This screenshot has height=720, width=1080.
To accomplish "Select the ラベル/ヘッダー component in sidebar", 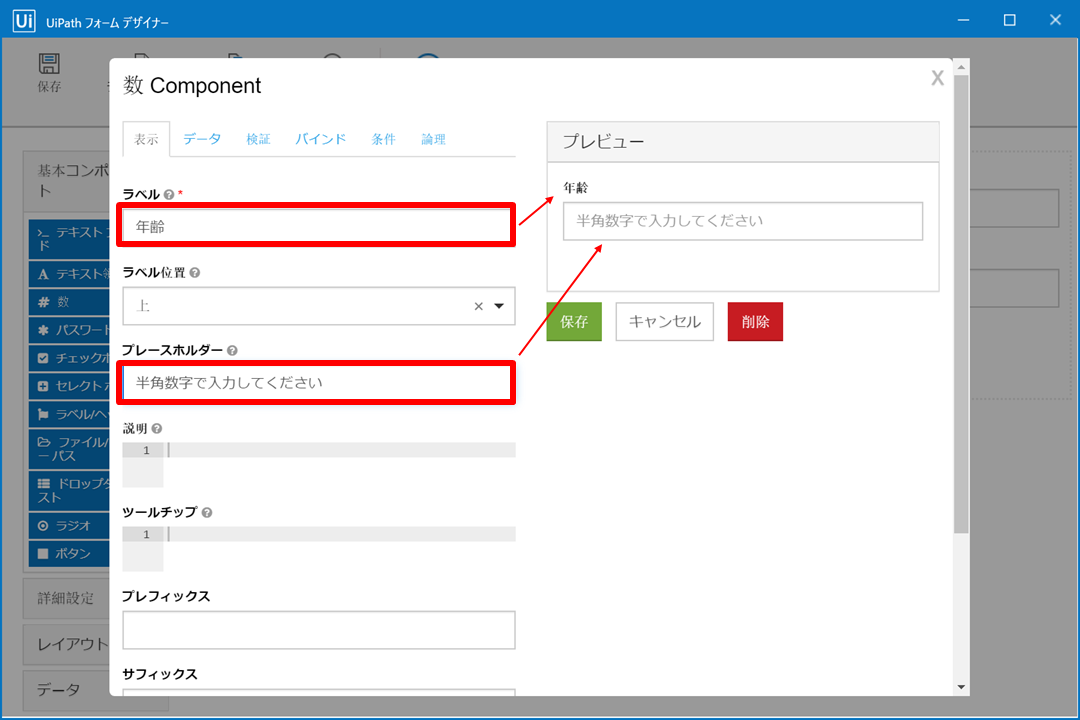I will 70,414.
